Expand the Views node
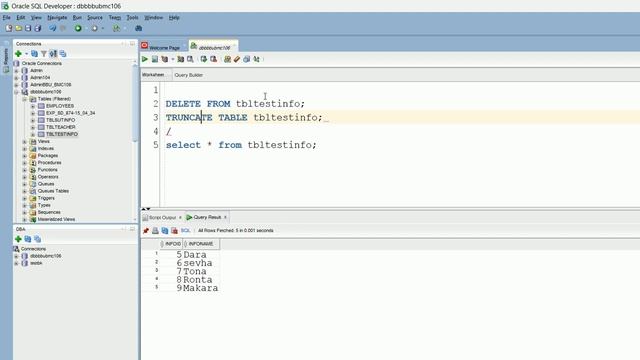Image resolution: width=640 pixels, height=360 pixels. pyautogui.click(x=24, y=142)
